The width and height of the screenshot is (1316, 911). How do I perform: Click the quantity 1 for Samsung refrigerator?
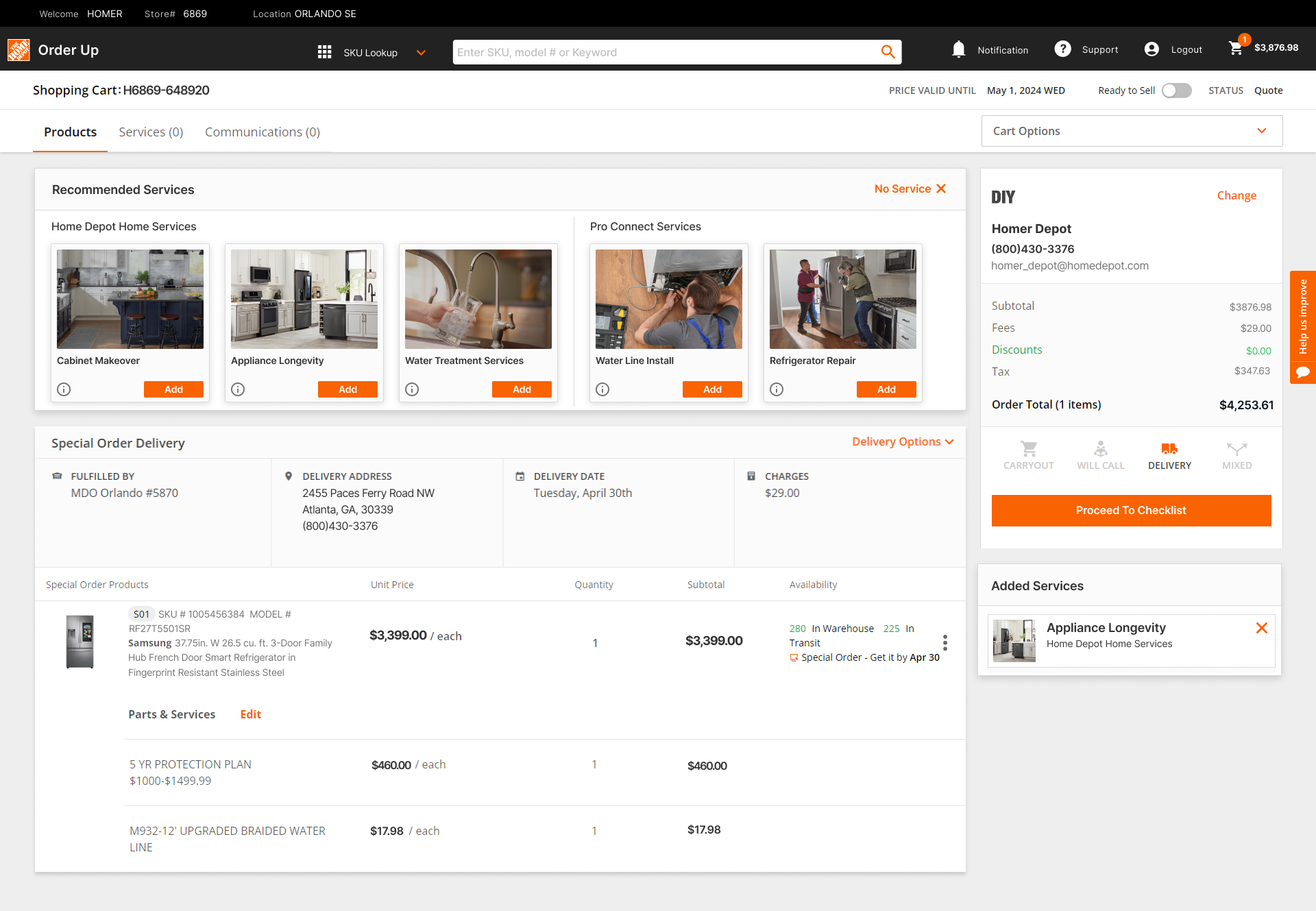coord(595,643)
